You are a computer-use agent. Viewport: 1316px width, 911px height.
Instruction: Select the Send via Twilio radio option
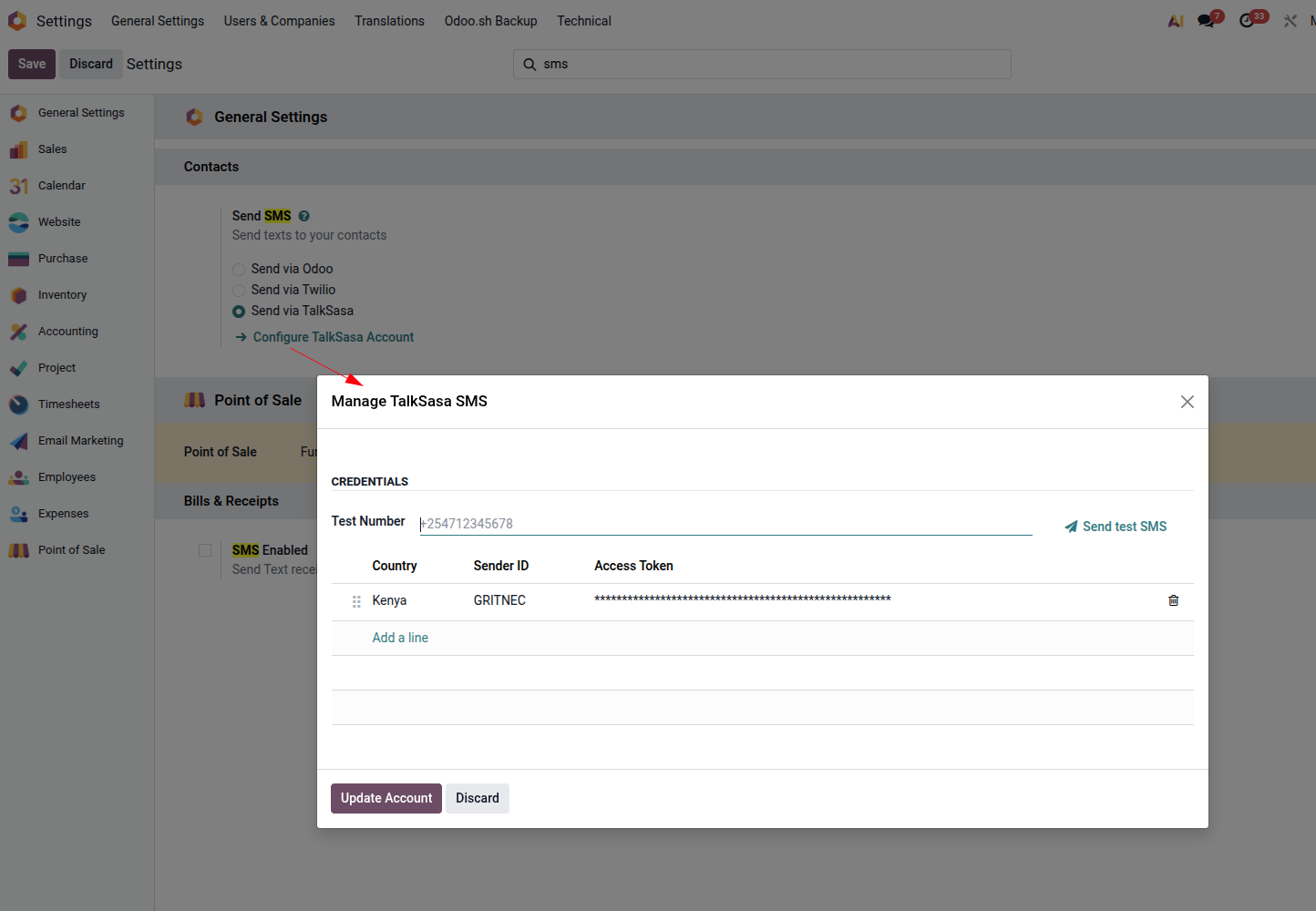[239, 291]
